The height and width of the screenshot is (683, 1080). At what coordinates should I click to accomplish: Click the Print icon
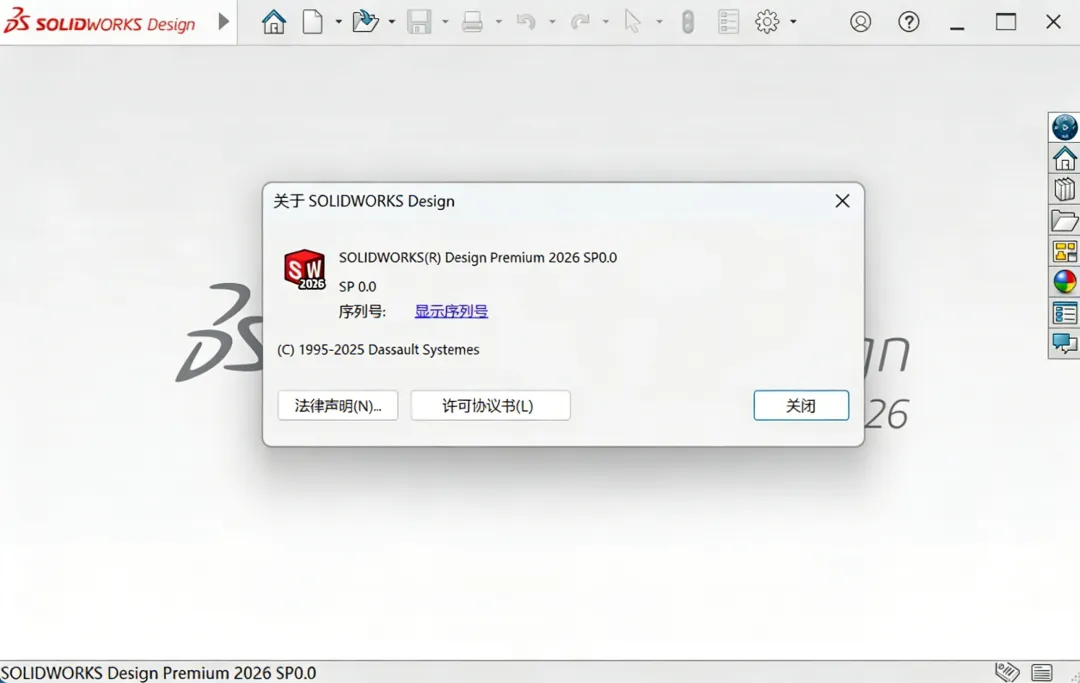(472, 22)
